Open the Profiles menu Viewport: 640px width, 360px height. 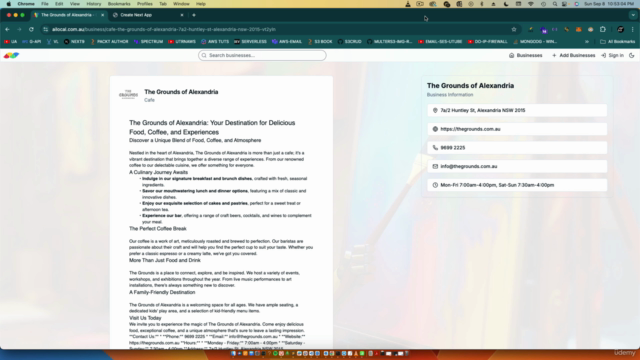pyautogui.click(x=144, y=4)
